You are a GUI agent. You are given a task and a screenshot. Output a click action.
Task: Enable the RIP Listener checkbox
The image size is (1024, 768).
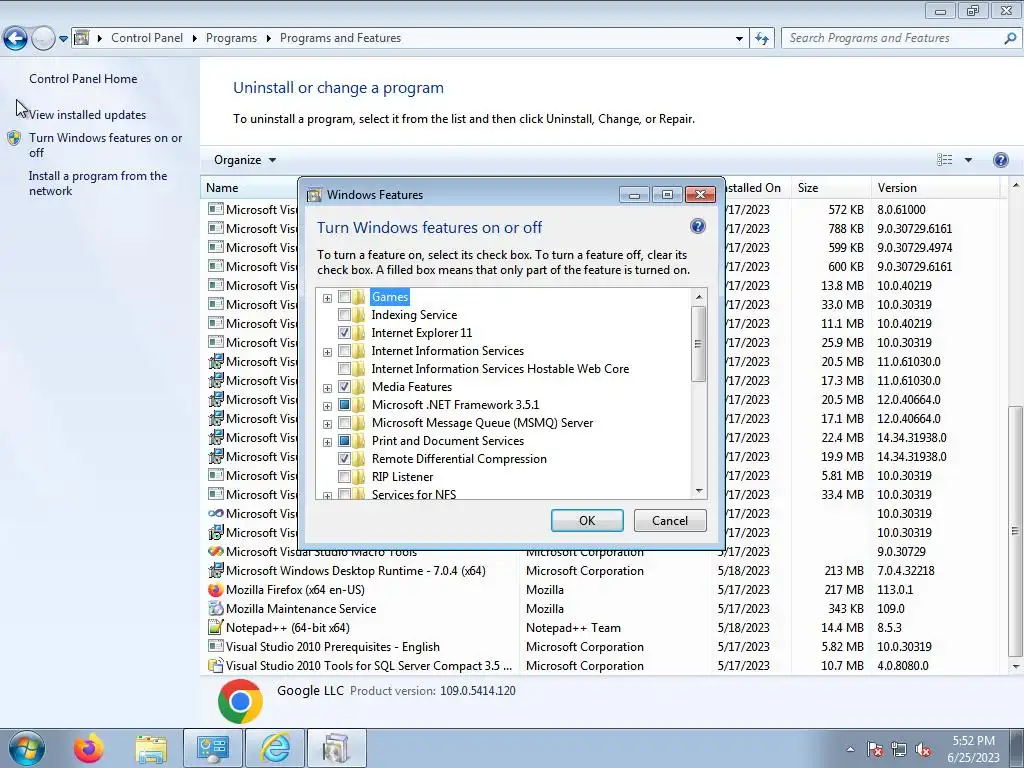pos(344,477)
